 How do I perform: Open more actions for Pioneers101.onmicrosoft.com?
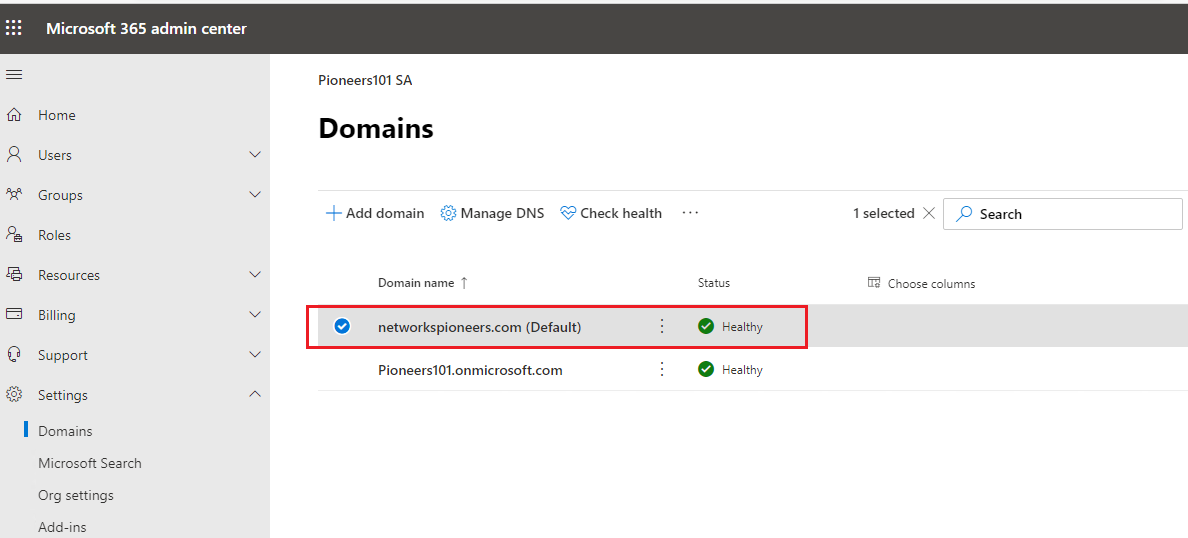pos(661,369)
